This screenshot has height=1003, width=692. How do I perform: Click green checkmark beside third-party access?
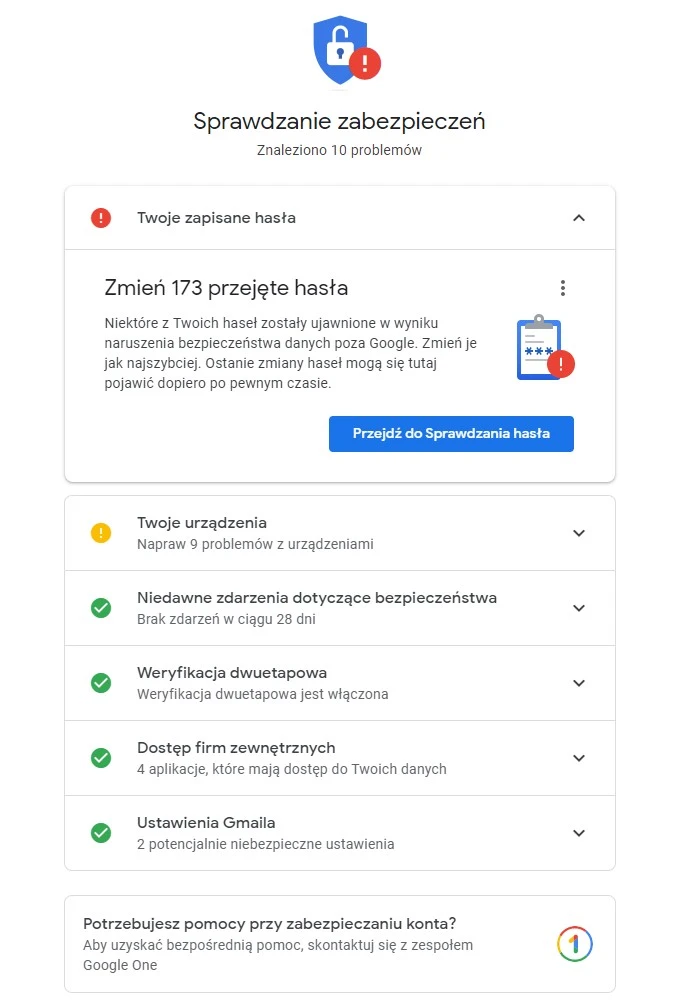pos(101,758)
